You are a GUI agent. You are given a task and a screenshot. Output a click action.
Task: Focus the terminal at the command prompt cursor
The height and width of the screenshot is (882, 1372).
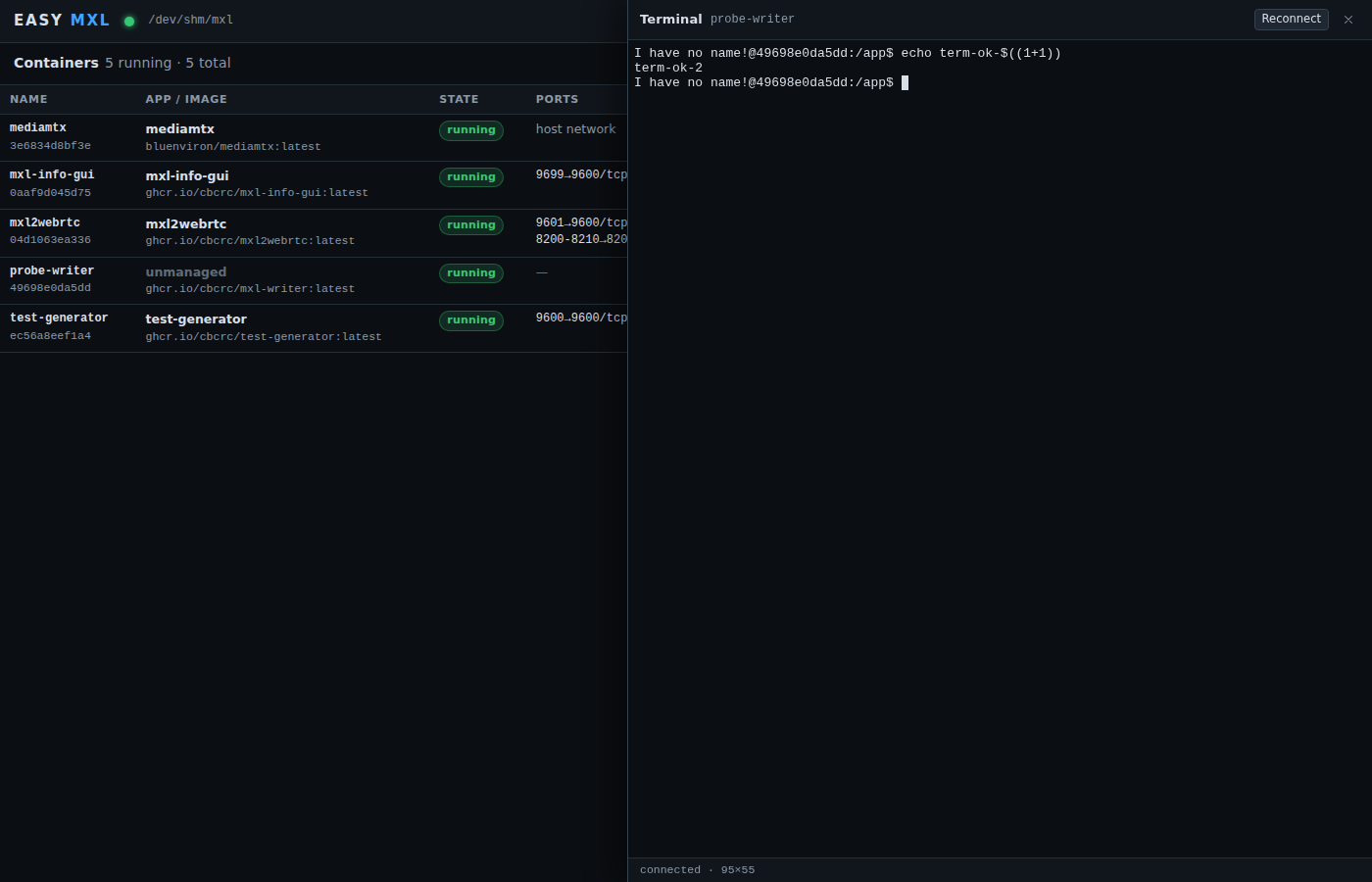click(x=905, y=83)
